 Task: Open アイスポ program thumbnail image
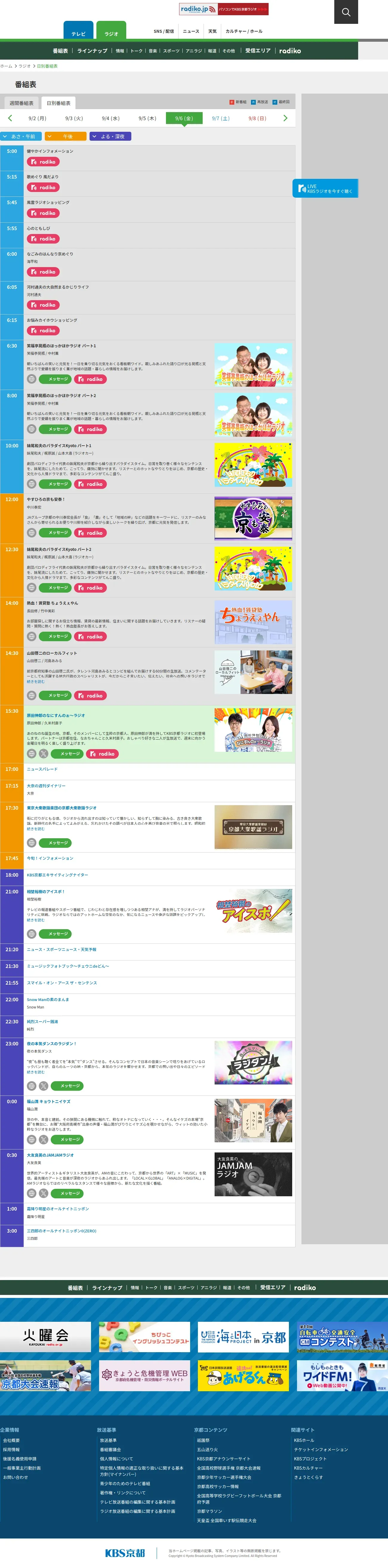pyautogui.click(x=253, y=911)
